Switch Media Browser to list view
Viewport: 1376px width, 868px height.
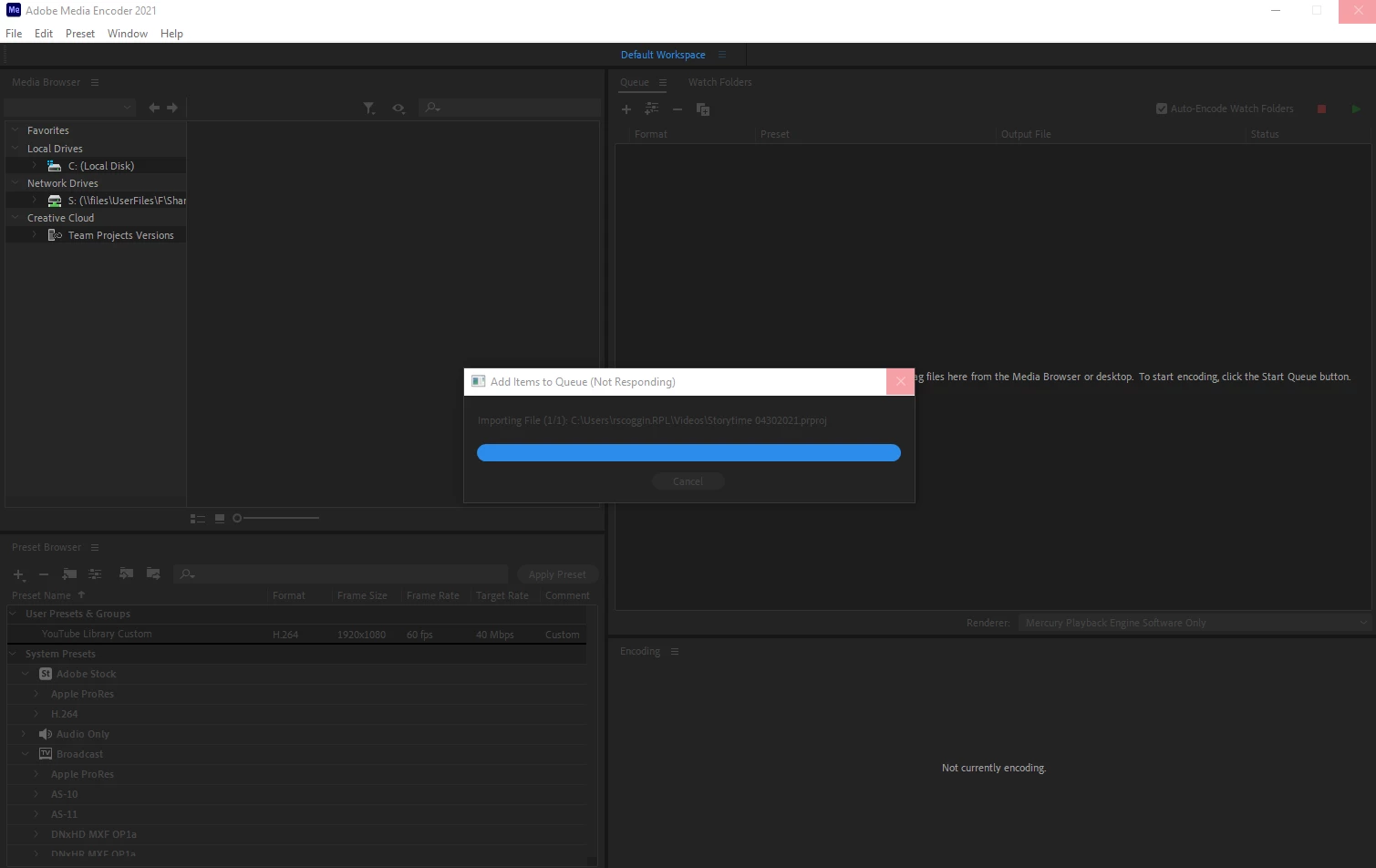[x=198, y=519]
